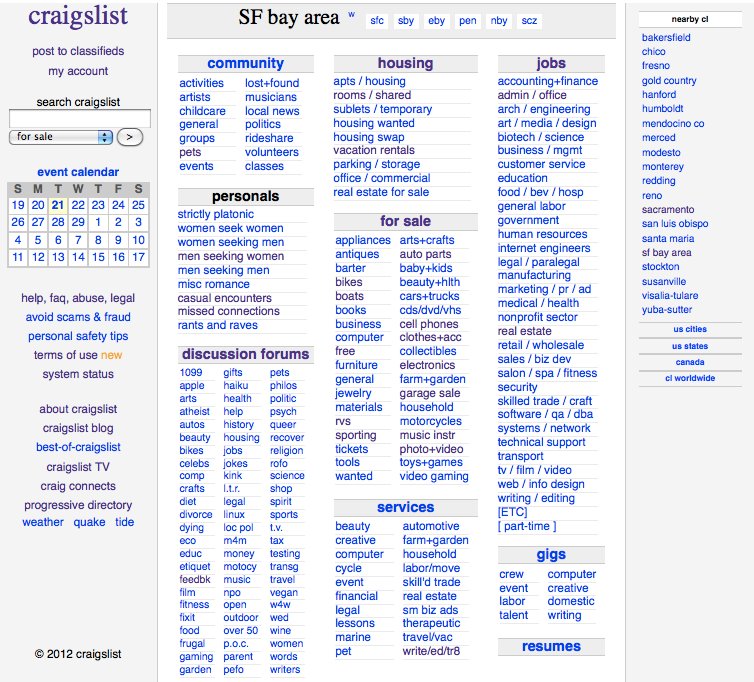Expand the canada list
The image size is (754, 682).
pos(690,362)
